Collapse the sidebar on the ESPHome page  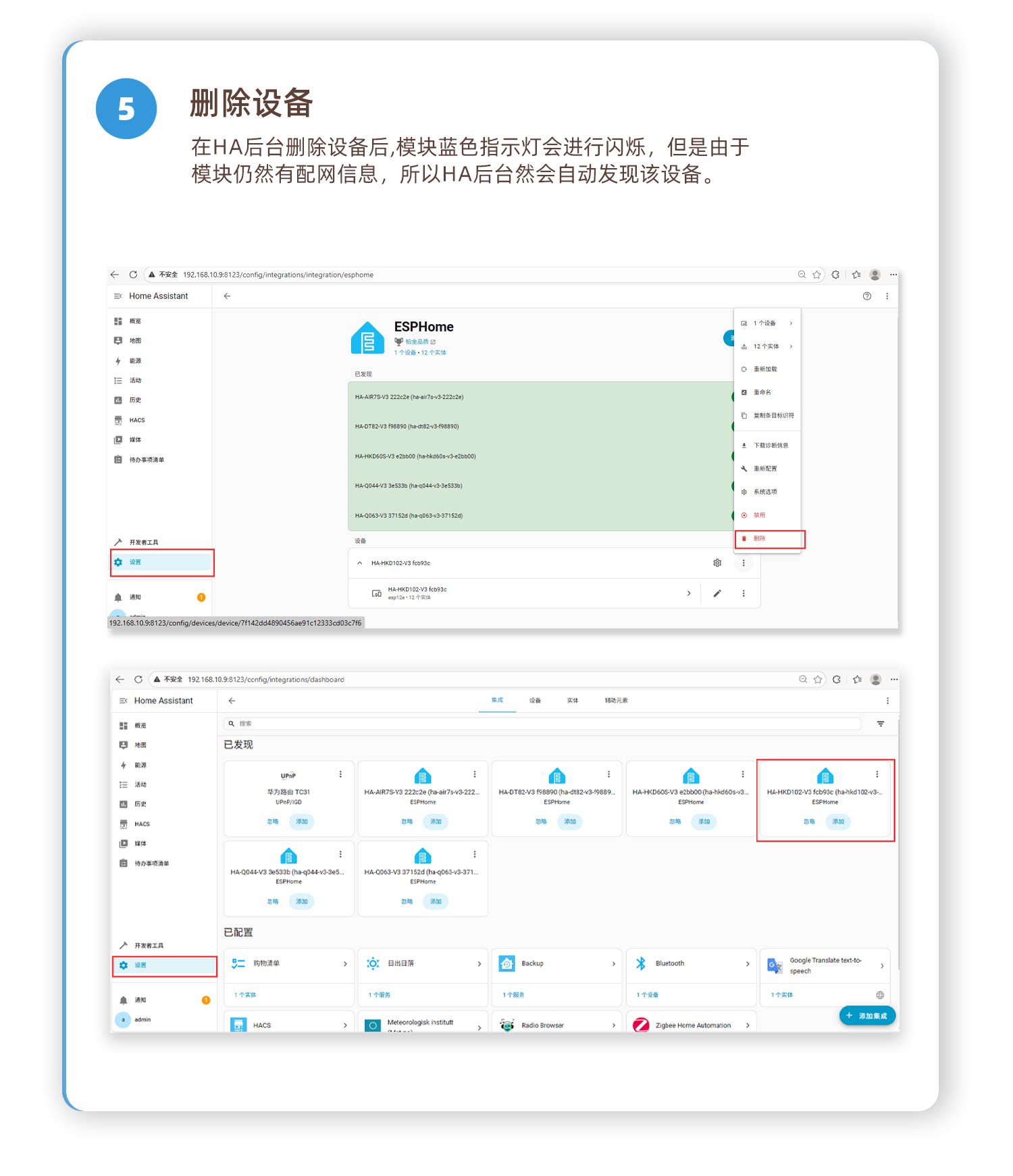(x=118, y=296)
